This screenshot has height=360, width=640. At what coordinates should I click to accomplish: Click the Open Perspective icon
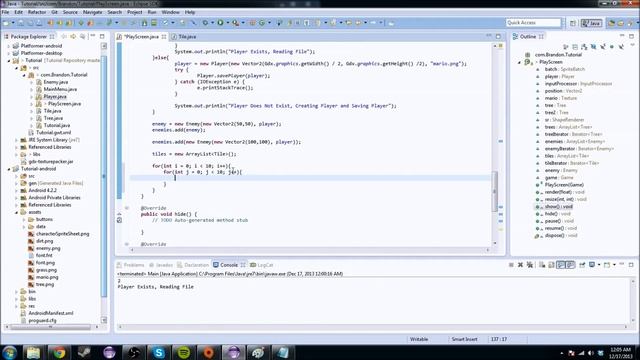[573, 23]
